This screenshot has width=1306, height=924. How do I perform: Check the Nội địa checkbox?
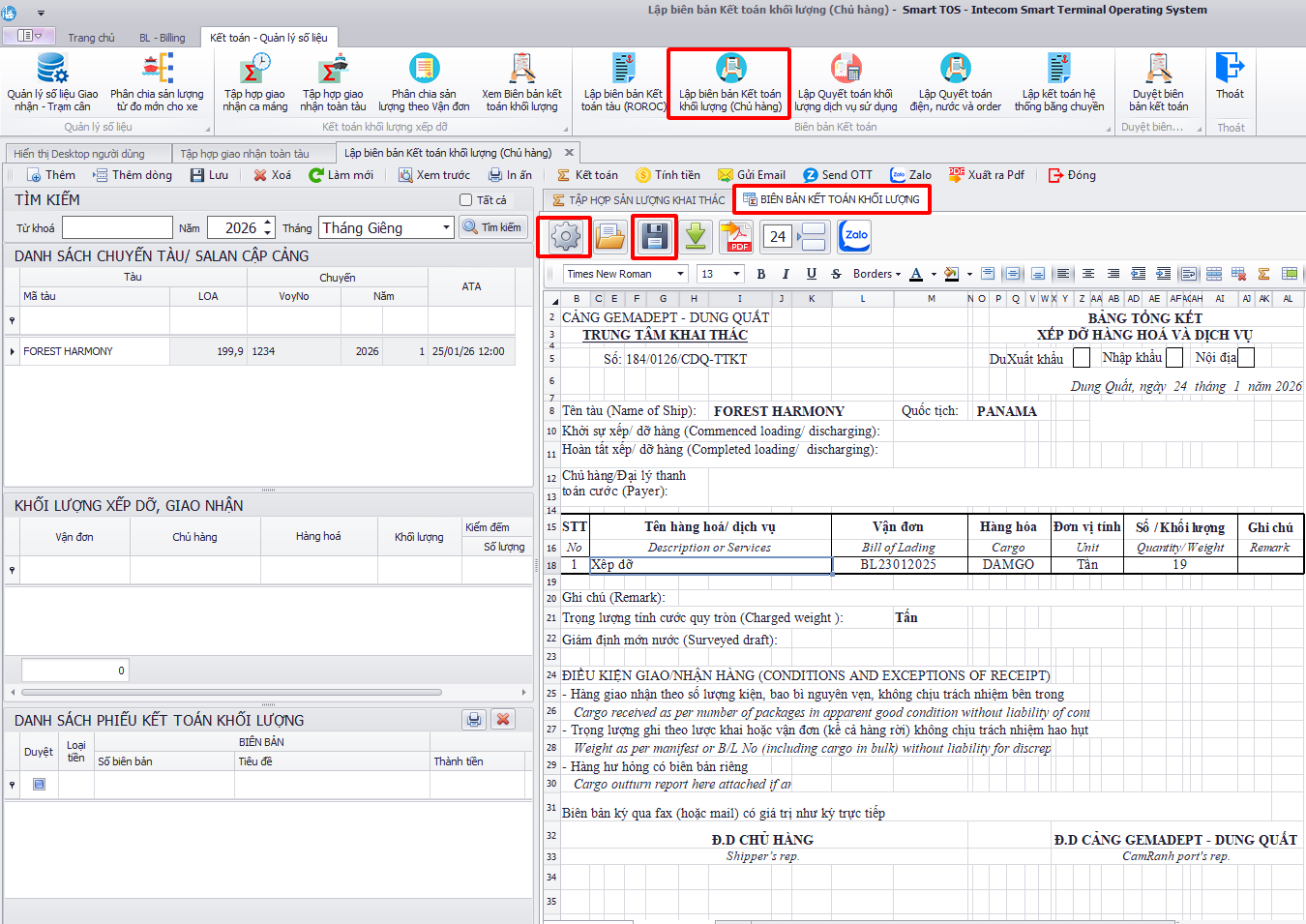1246,358
